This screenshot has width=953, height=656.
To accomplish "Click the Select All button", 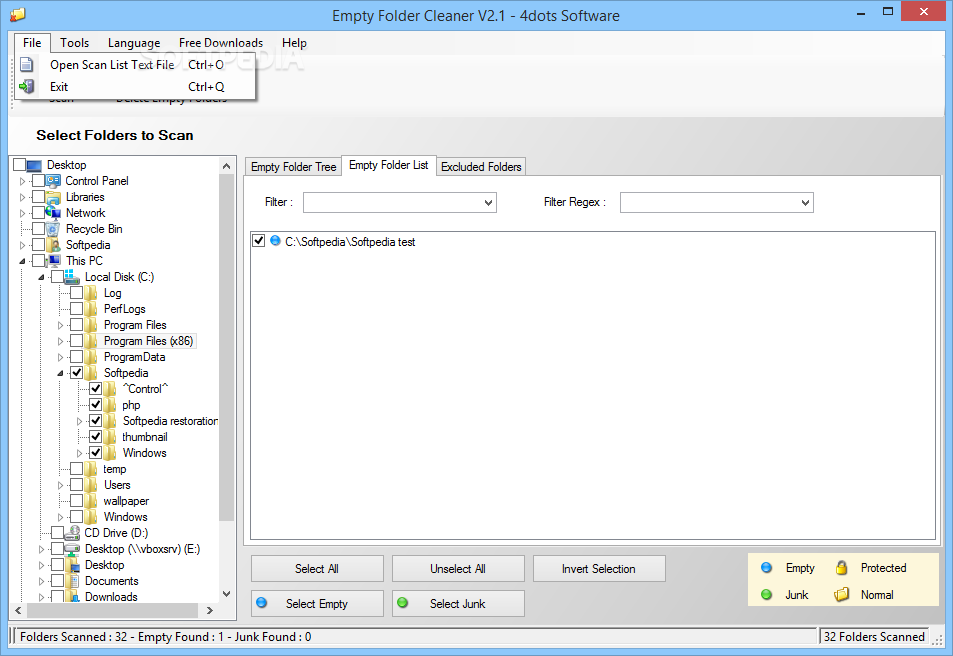I will coord(317,568).
